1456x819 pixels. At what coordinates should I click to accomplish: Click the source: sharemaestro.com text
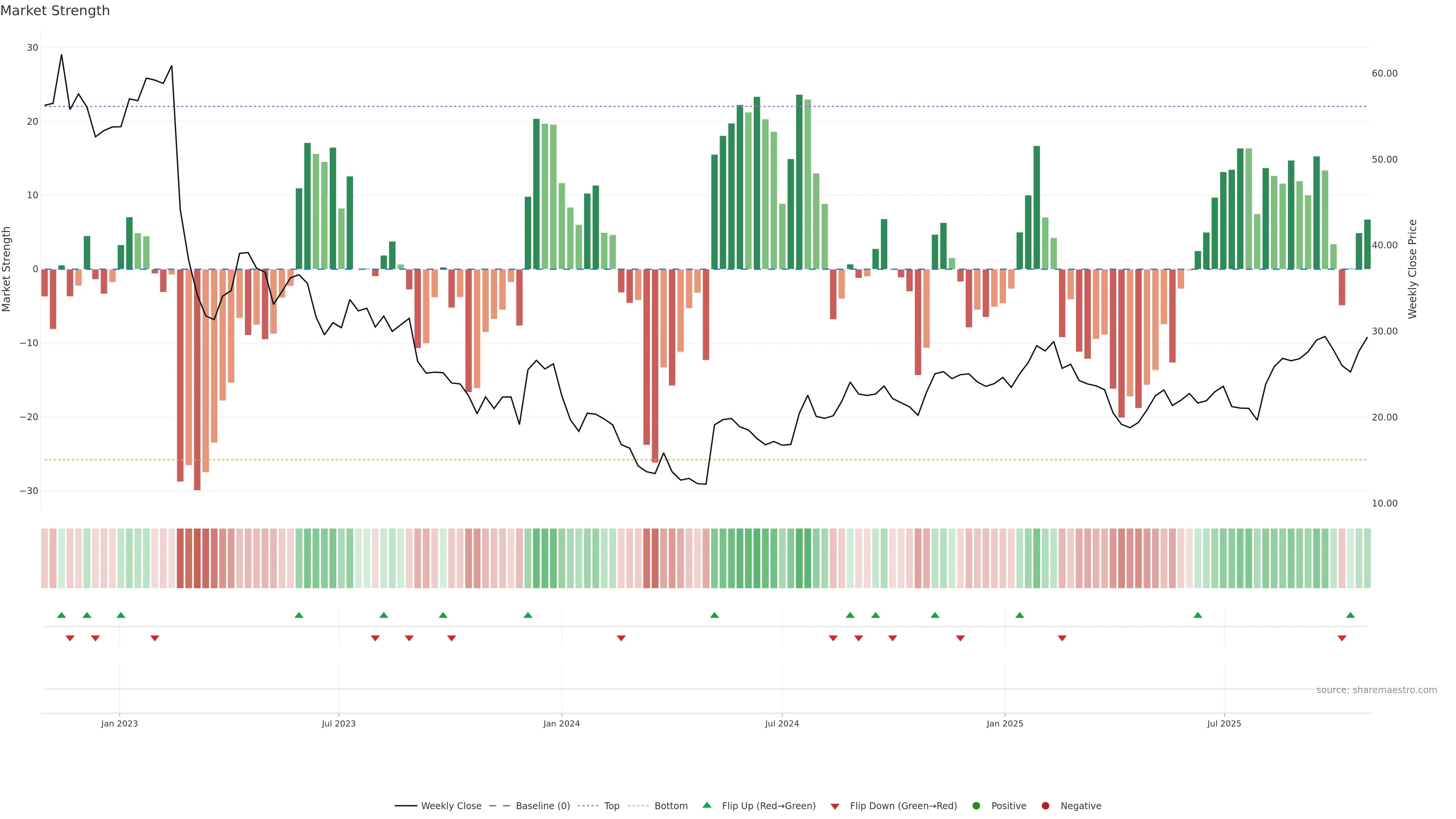tap(1376, 690)
